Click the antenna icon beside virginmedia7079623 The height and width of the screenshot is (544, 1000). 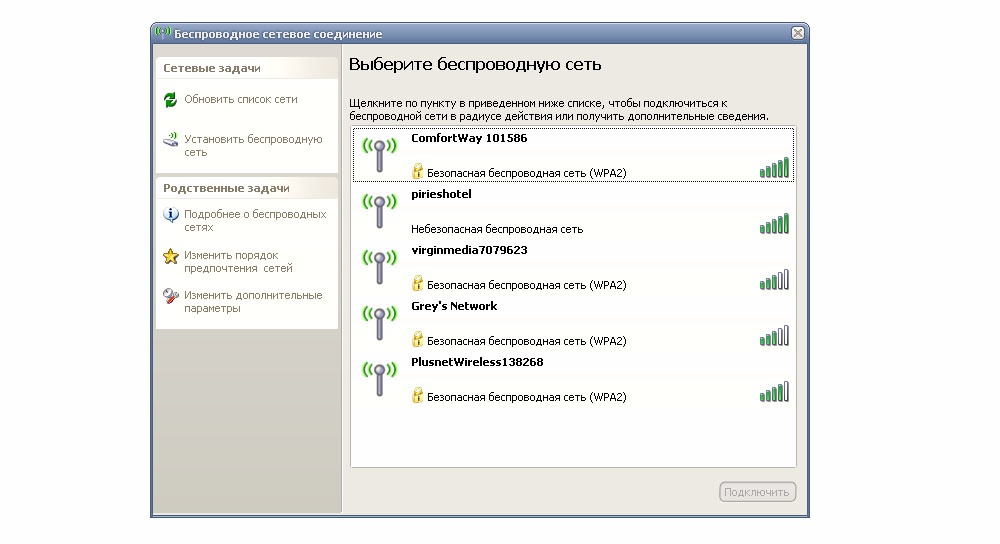379,267
